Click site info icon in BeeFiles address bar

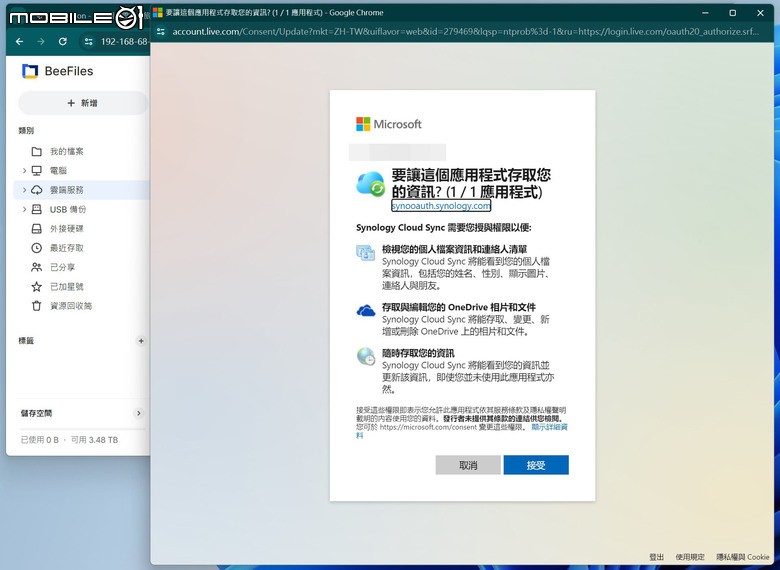click(89, 42)
